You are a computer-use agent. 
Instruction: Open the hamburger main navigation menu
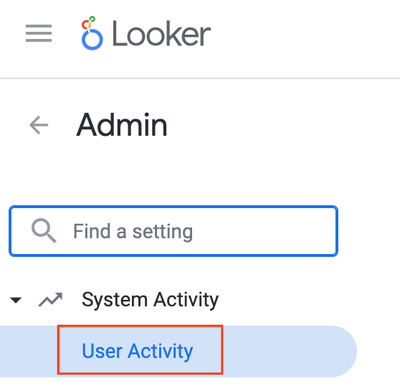39,33
